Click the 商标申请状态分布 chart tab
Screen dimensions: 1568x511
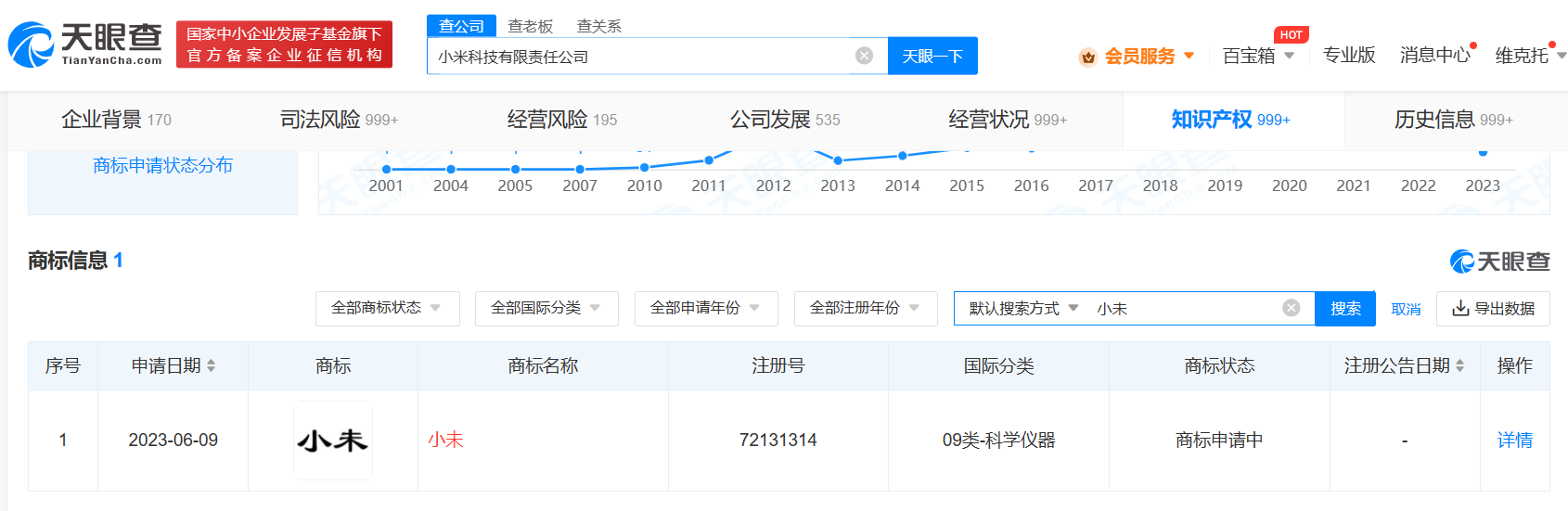point(162,165)
